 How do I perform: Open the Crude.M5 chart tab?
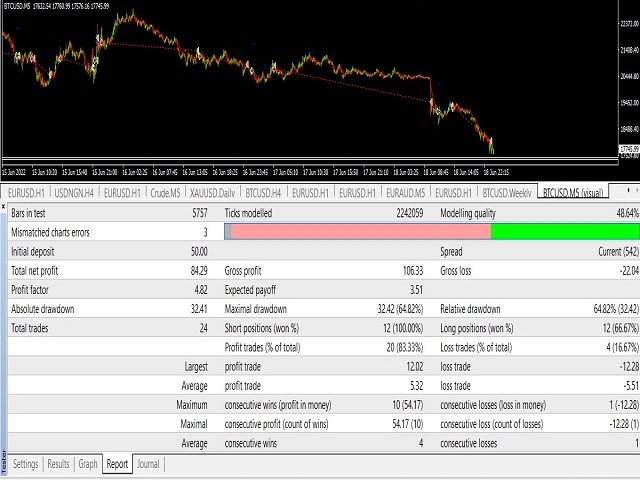pos(165,193)
